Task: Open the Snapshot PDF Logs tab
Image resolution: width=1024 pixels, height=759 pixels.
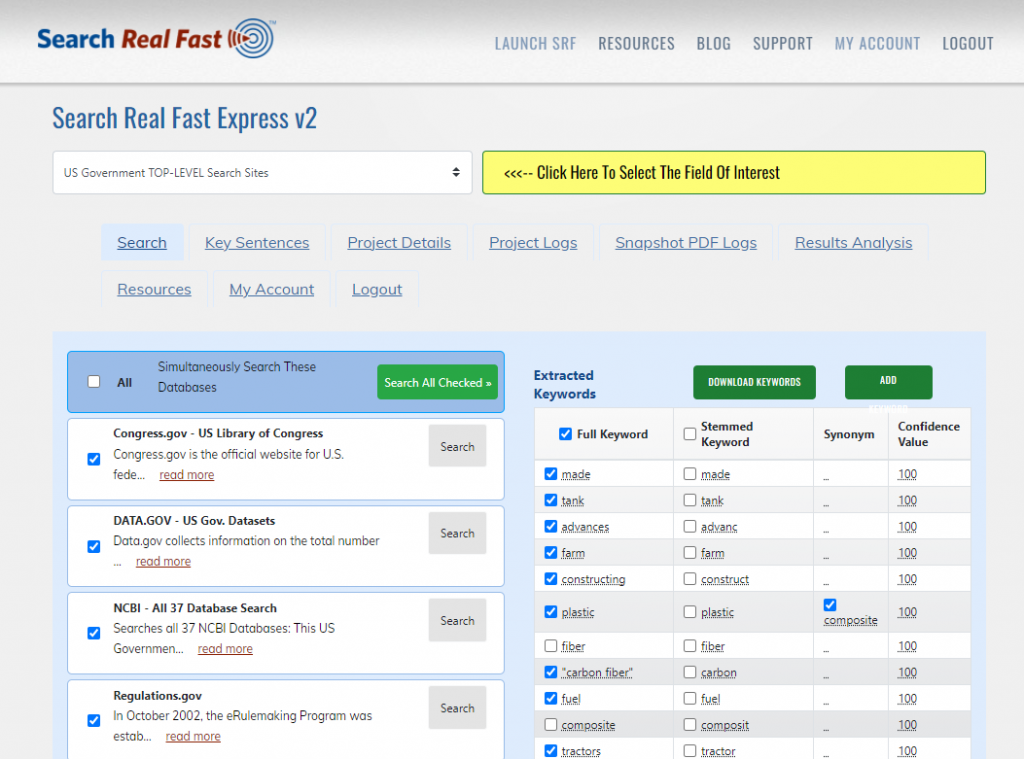Action: [686, 242]
